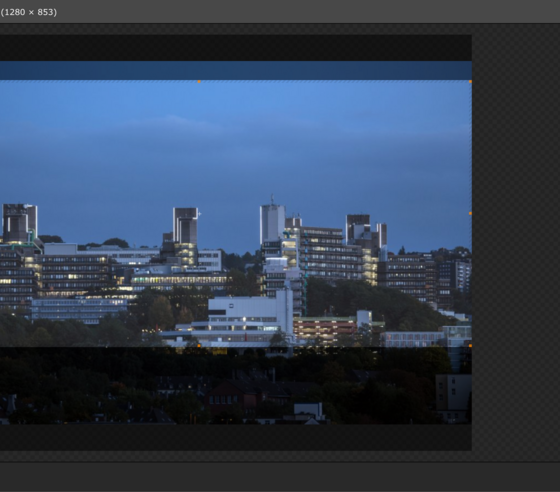This screenshot has width=560, height=492.
Task: Select the right-middle orange crop handle
Action: click(x=470, y=214)
